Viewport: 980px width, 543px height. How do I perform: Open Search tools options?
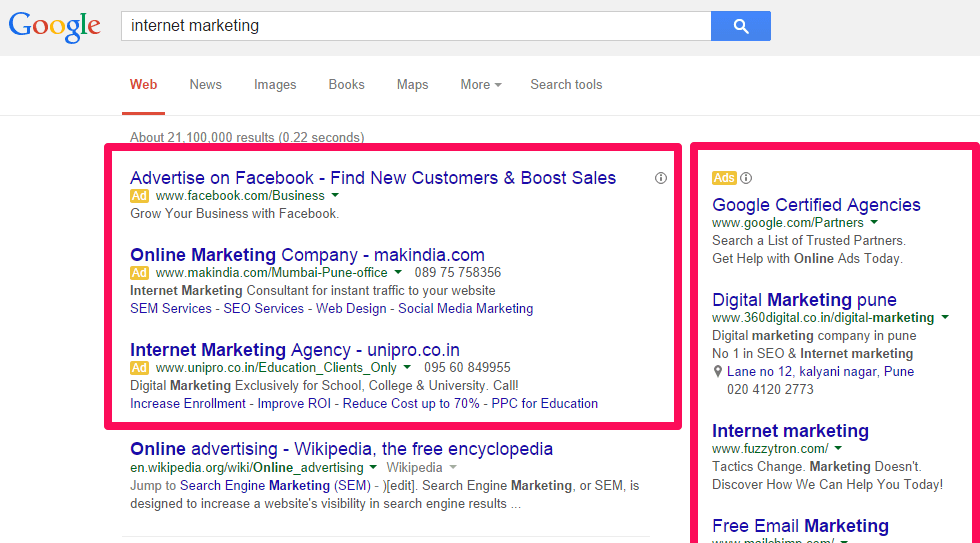pyautogui.click(x=566, y=84)
